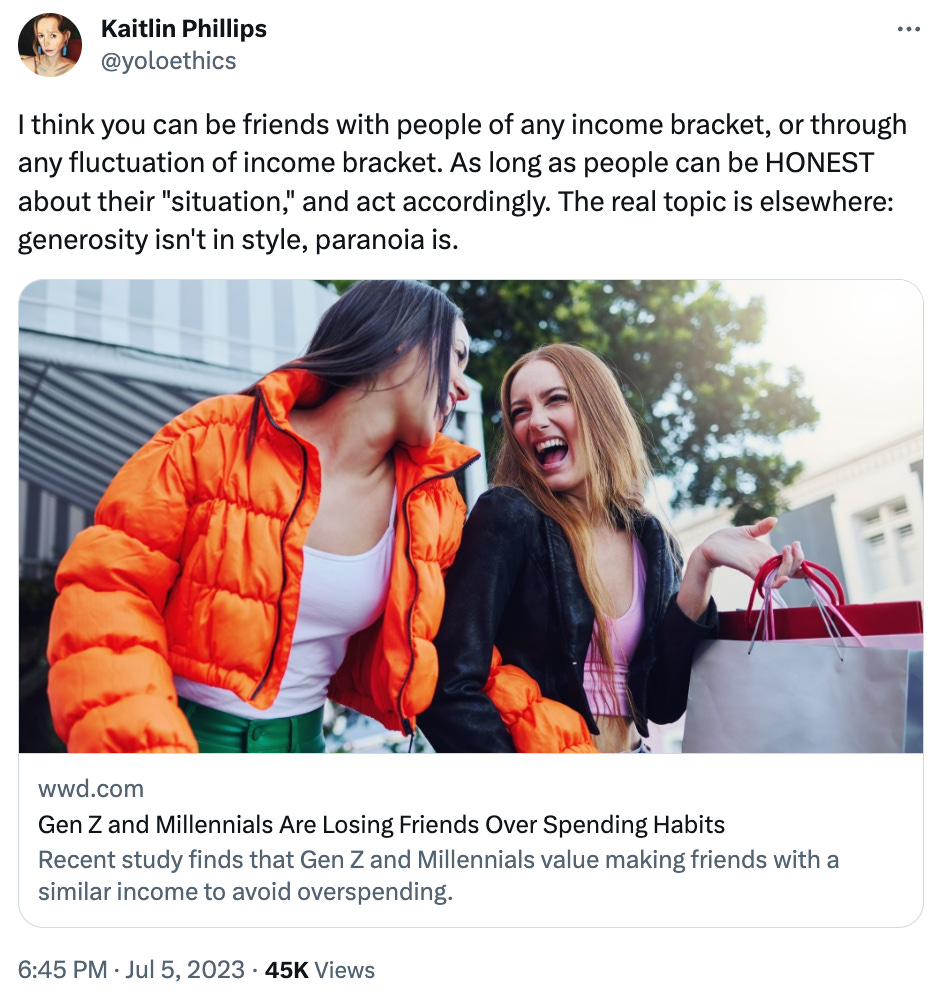942x1002 pixels.
Task: Select the line 'generosity isn't in style, paranoia is.'
Action: coord(238,240)
